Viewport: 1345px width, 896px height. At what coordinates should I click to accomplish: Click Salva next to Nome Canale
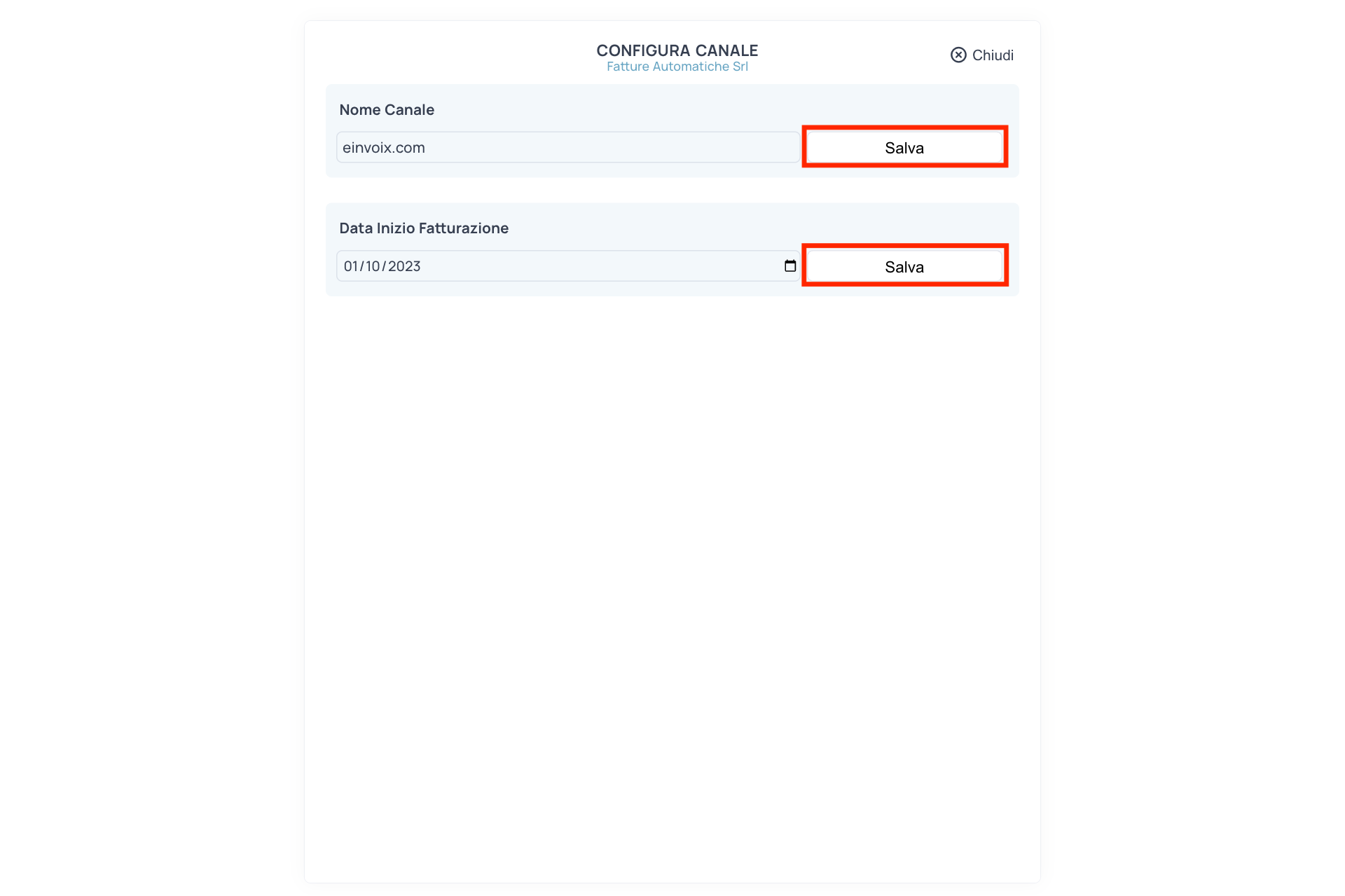click(x=904, y=147)
